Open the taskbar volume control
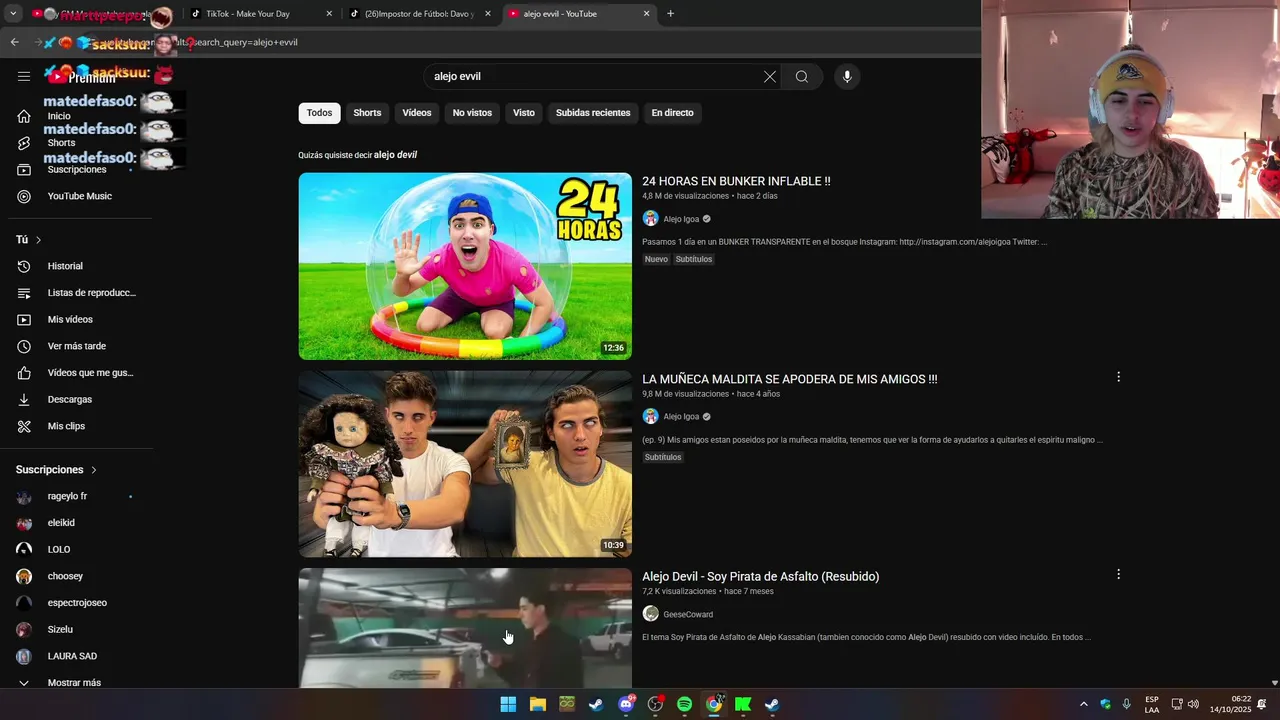 click(1193, 704)
